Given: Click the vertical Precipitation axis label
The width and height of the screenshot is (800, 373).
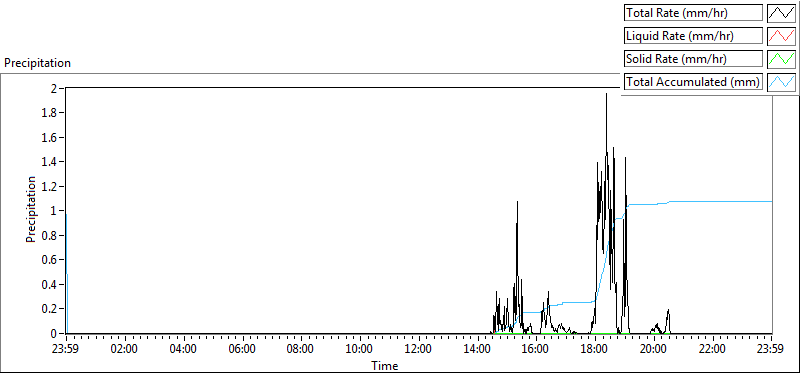Looking at the screenshot, I should coord(31,209).
